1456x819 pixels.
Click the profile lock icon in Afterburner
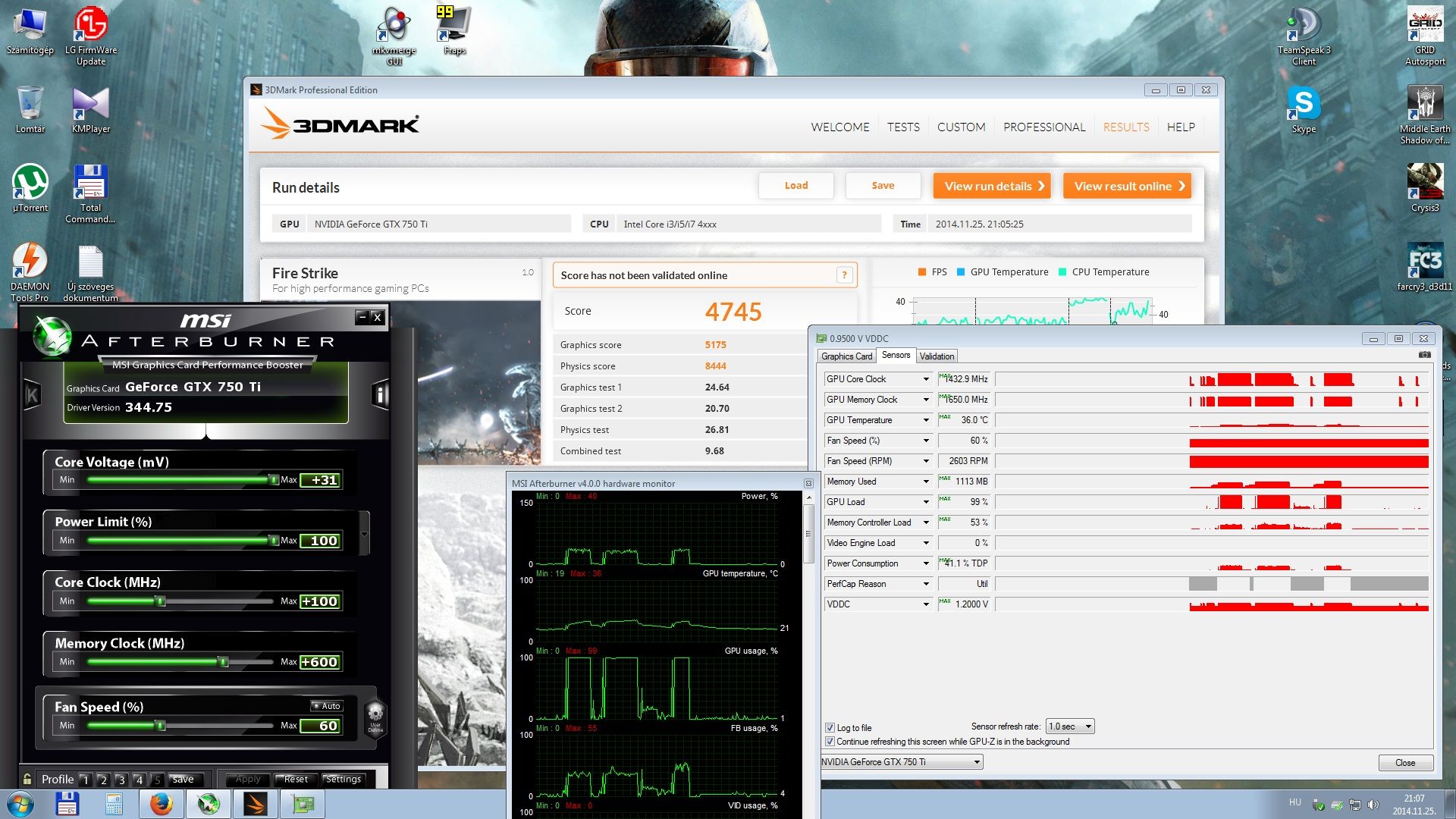[x=27, y=779]
